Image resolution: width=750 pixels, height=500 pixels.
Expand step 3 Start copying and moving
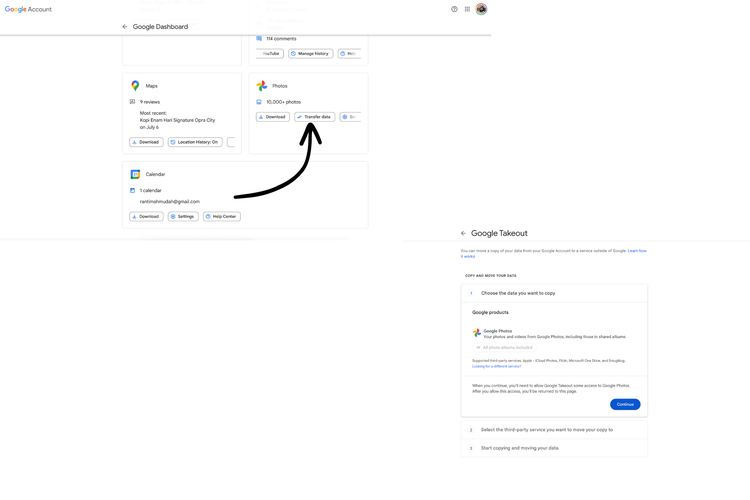point(520,448)
